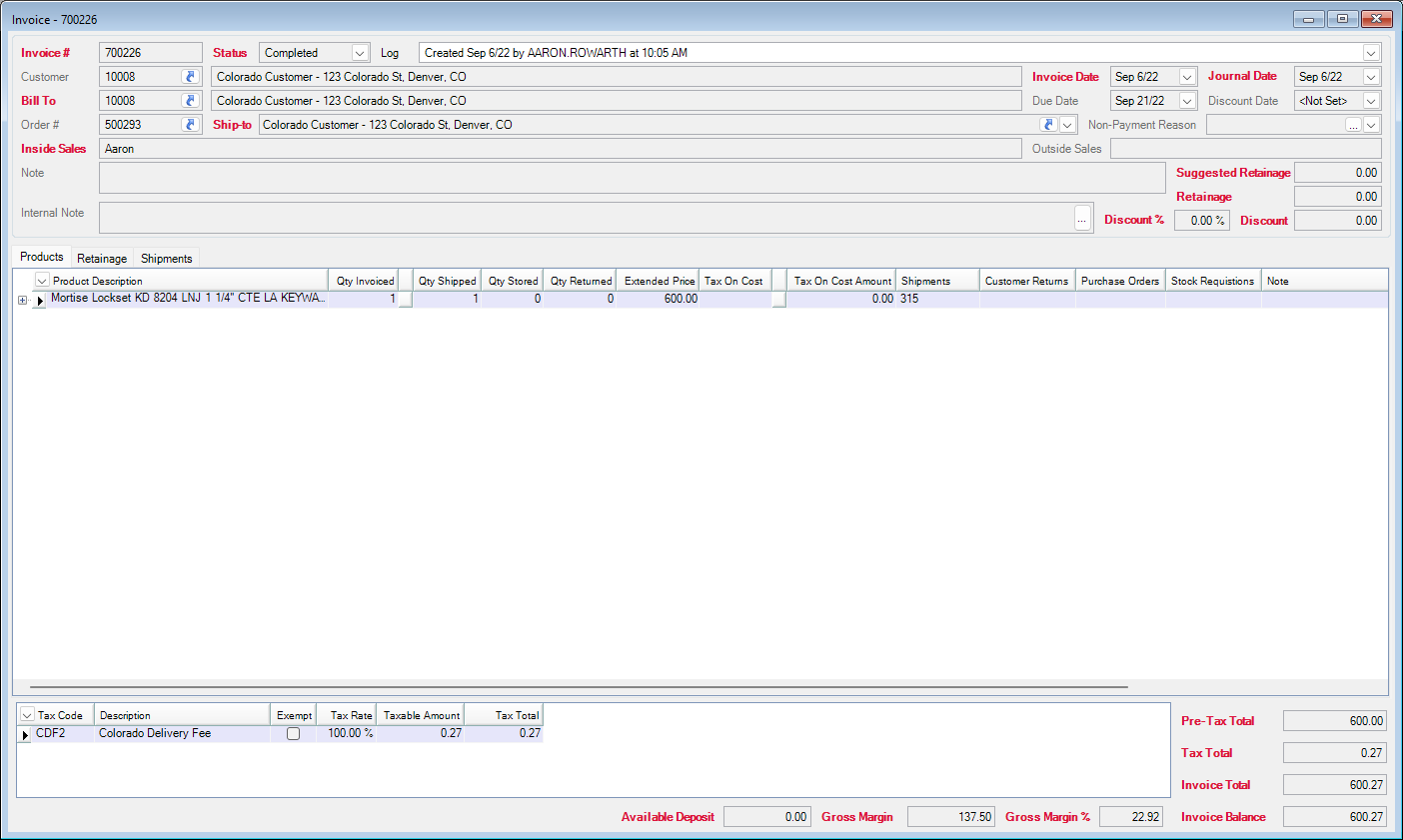The width and height of the screenshot is (1403, 840).
Task: Open the Invoice Date dropdown
Action: (x=1187, y=77)
